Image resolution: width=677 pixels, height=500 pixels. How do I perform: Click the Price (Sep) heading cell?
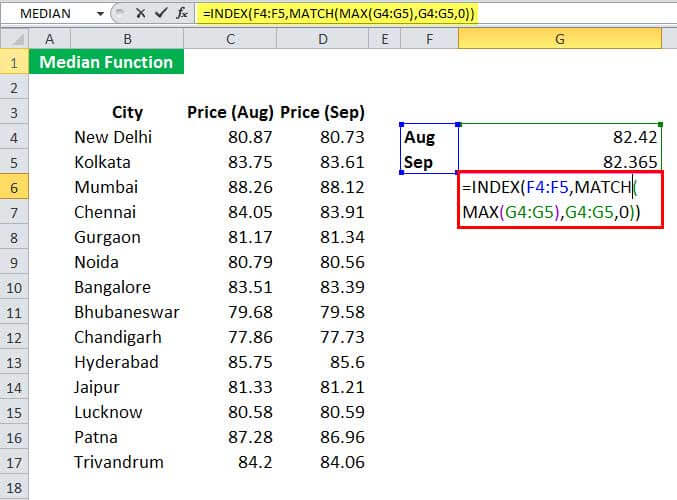323,112
